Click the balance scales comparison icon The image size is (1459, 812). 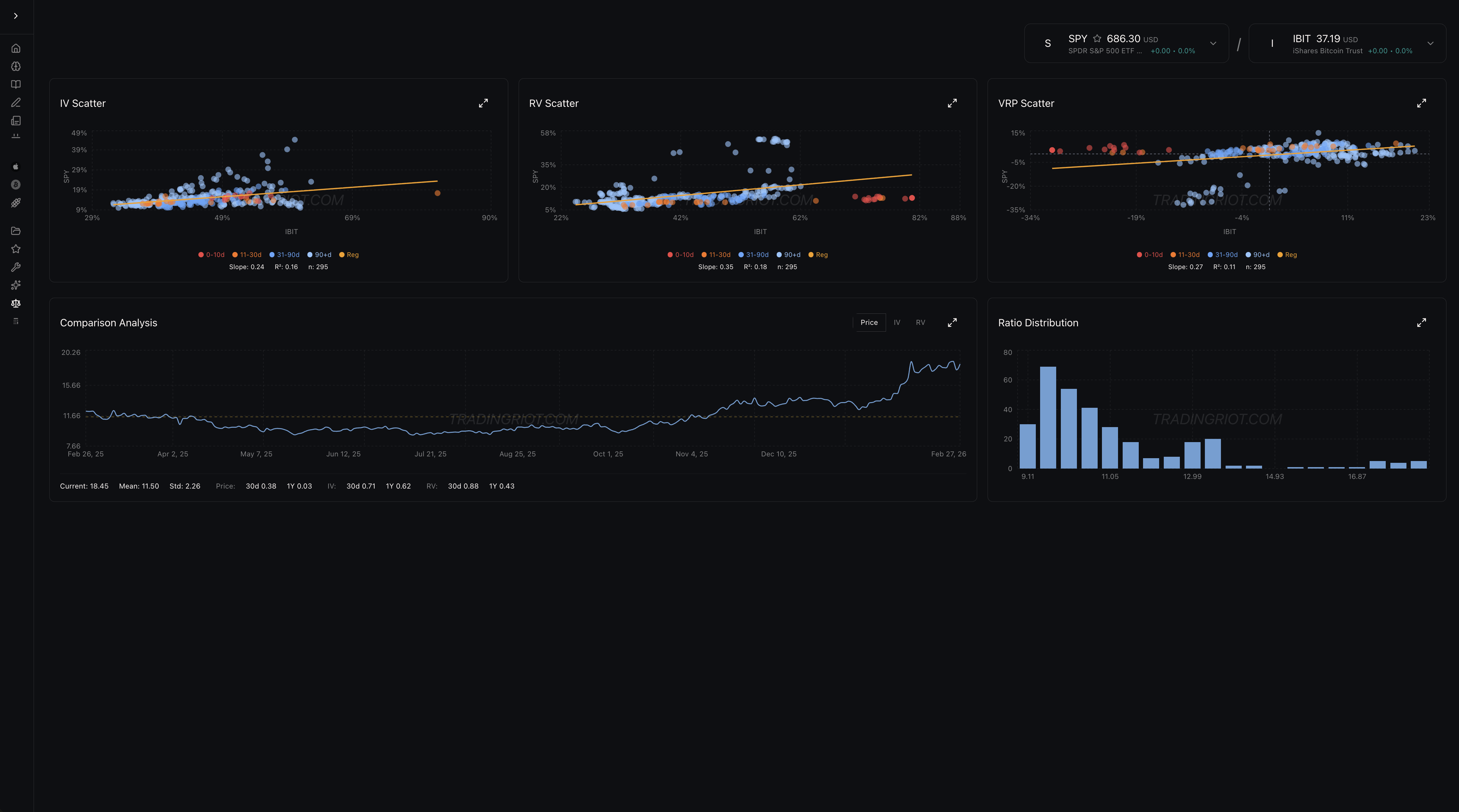click(16, 303)
